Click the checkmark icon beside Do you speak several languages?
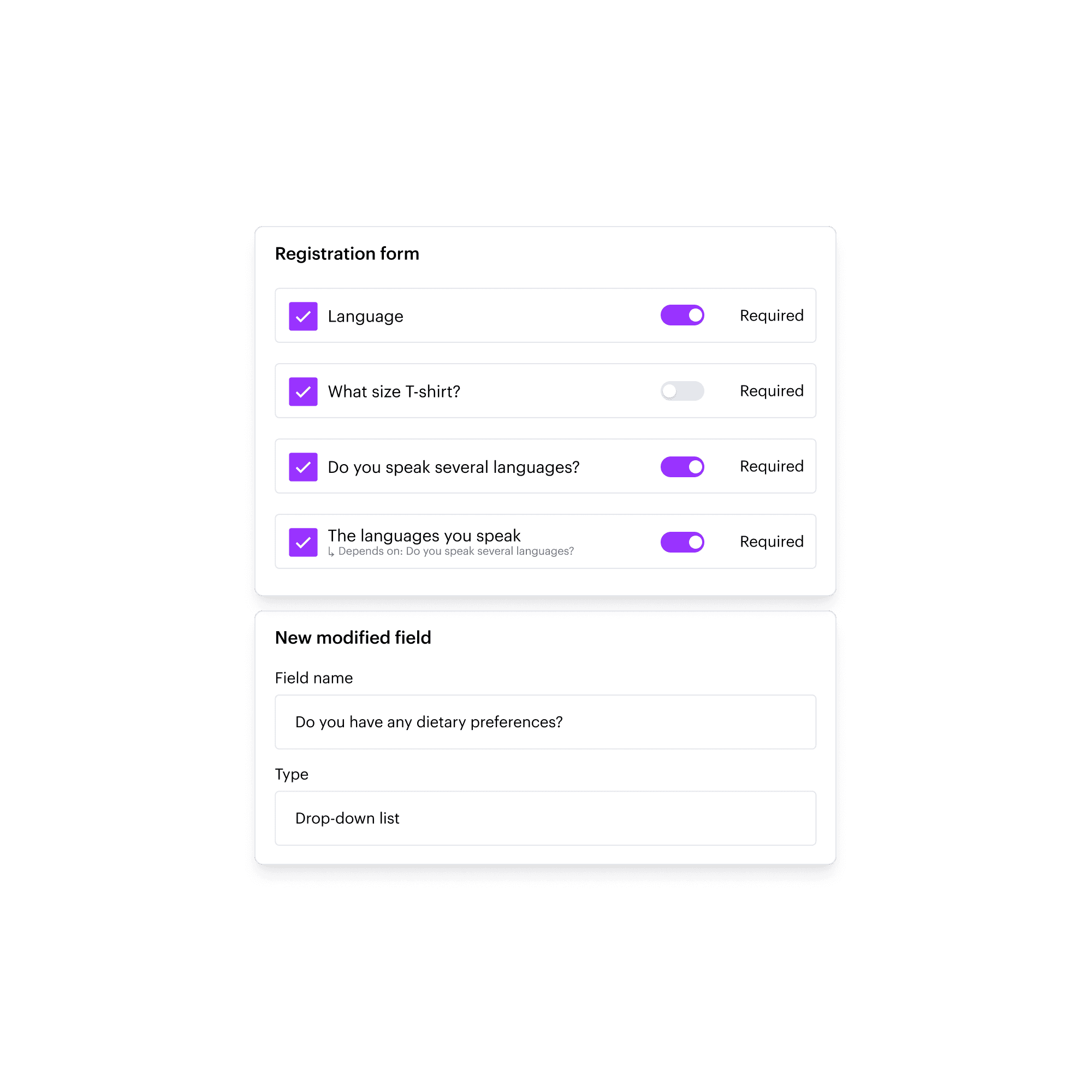The height and width of the screenshot is (1092, 1092). (303, 466)
